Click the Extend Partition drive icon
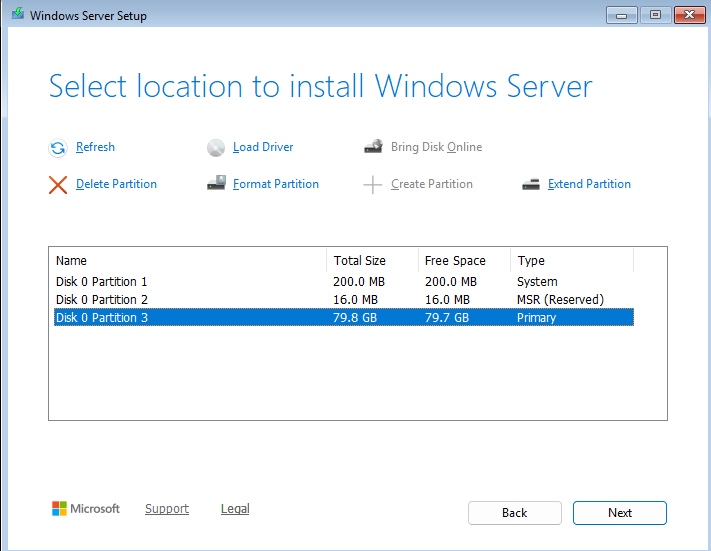Screen dimensions: 711x551 pyautogui.click(x=531, y=185)
